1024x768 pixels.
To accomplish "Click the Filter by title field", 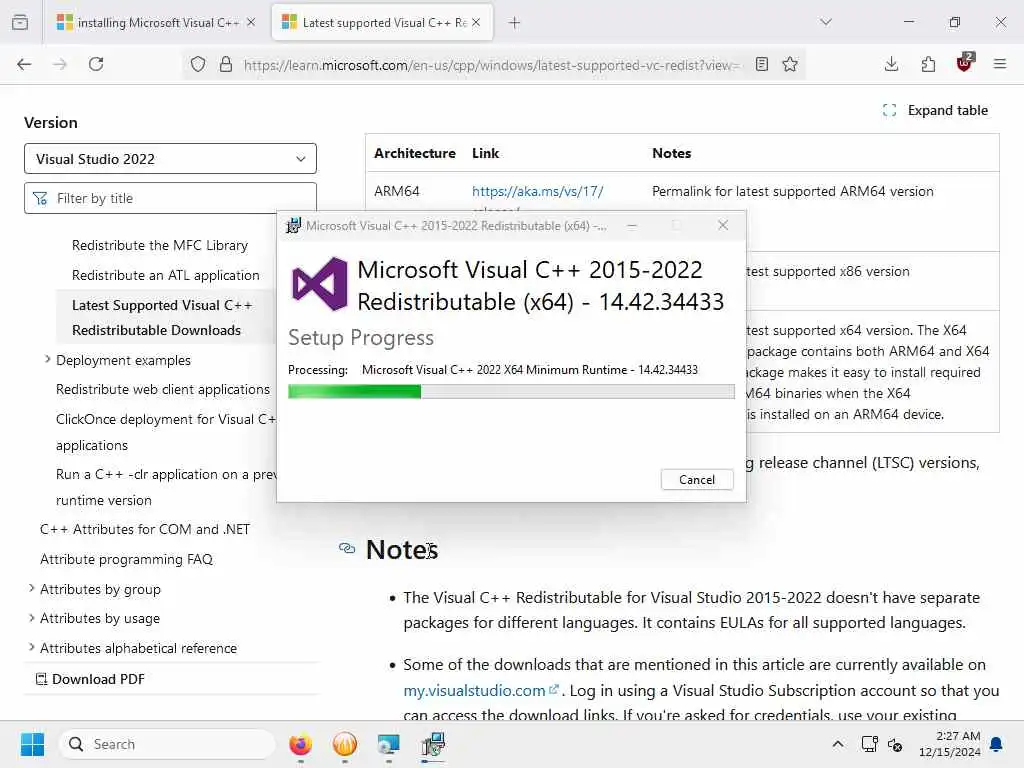I will click(x=170, y=198).
